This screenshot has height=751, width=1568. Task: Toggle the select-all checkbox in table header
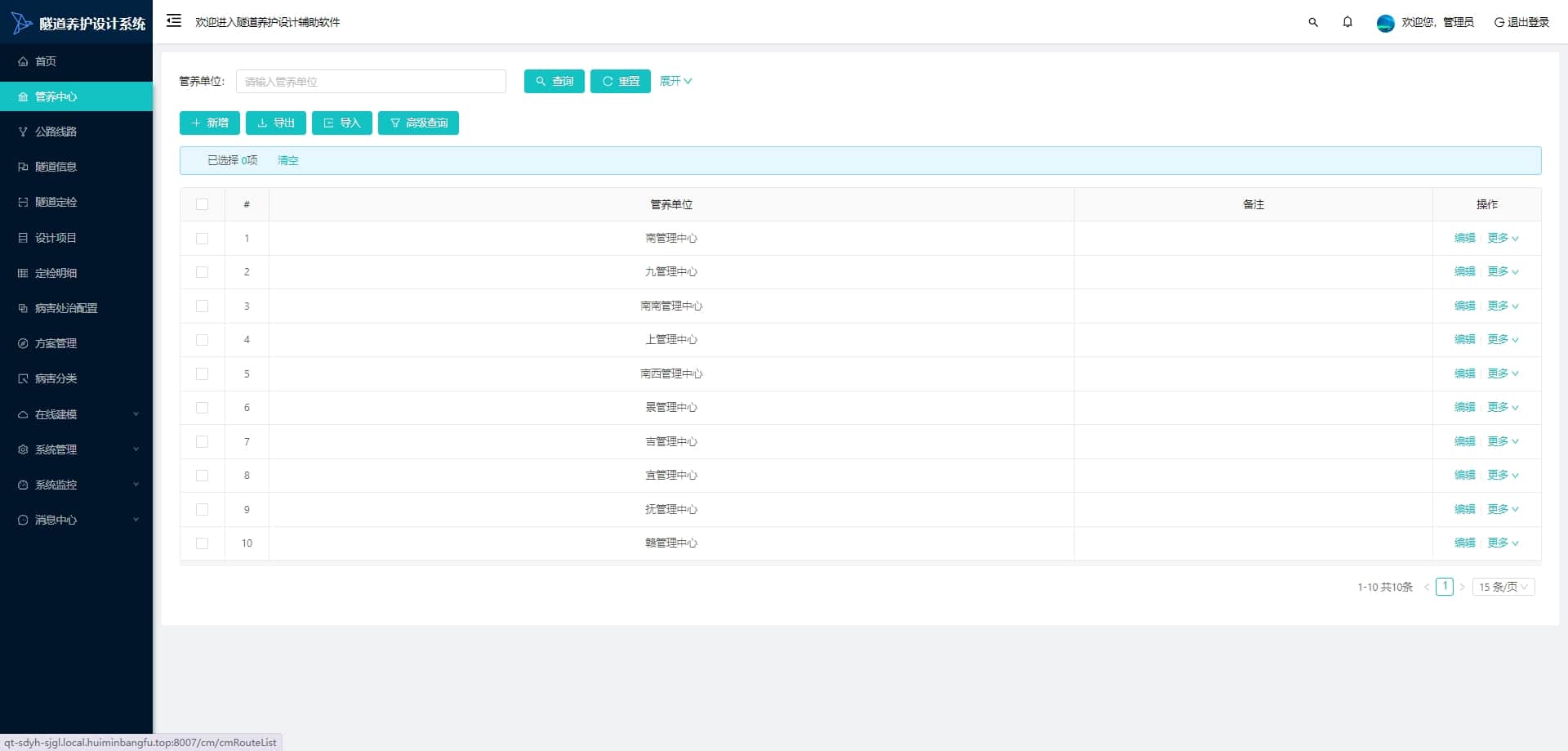tap(203, 204)
